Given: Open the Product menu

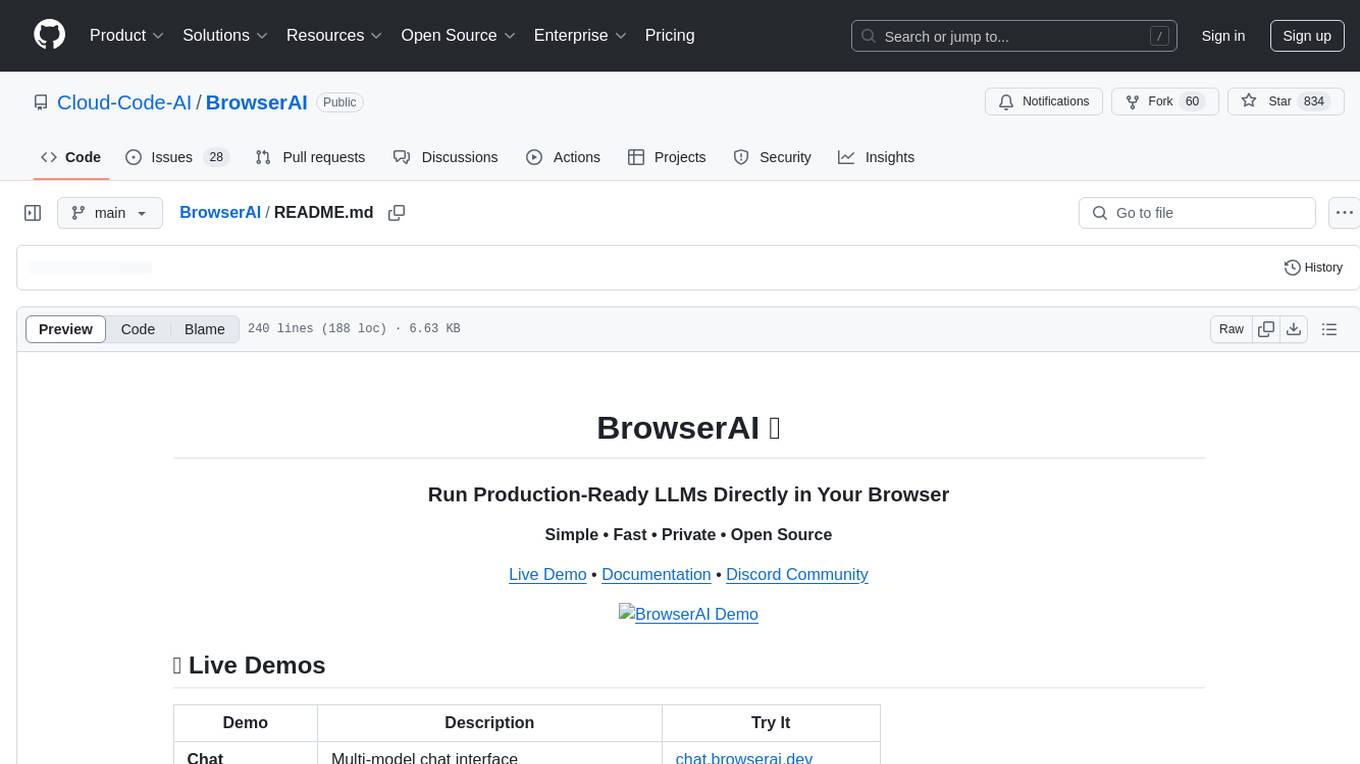Looking at the screenshot, I should [x=127, y=36].
